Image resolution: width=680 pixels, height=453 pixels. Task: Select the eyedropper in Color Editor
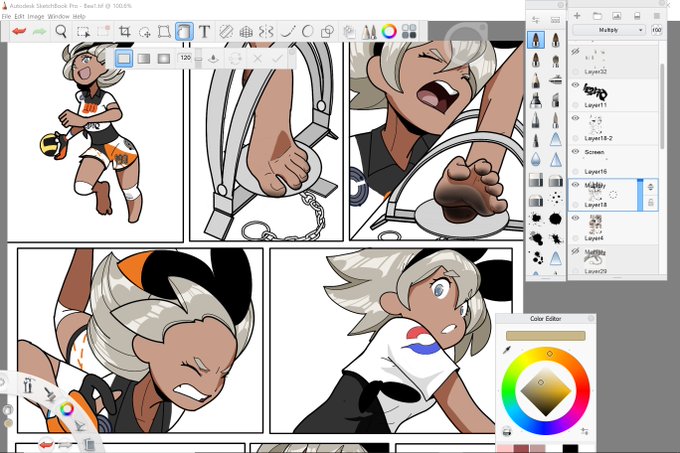click(506, 350)
